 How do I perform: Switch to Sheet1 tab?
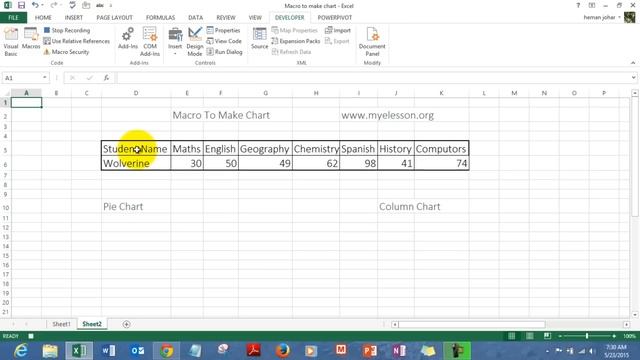click(x=61, y=324)
